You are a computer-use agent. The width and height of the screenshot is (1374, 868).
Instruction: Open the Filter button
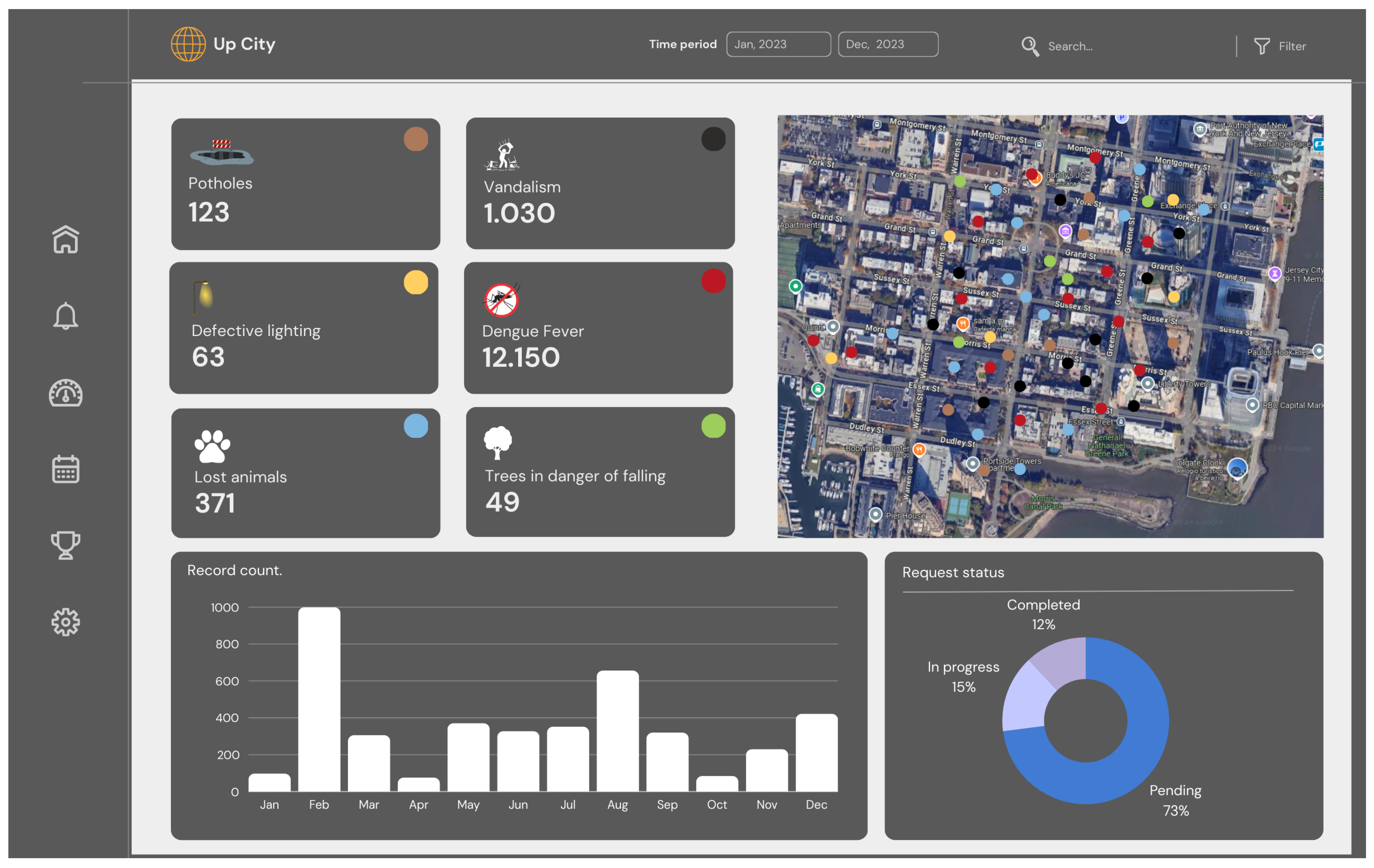coord(1280,46)
